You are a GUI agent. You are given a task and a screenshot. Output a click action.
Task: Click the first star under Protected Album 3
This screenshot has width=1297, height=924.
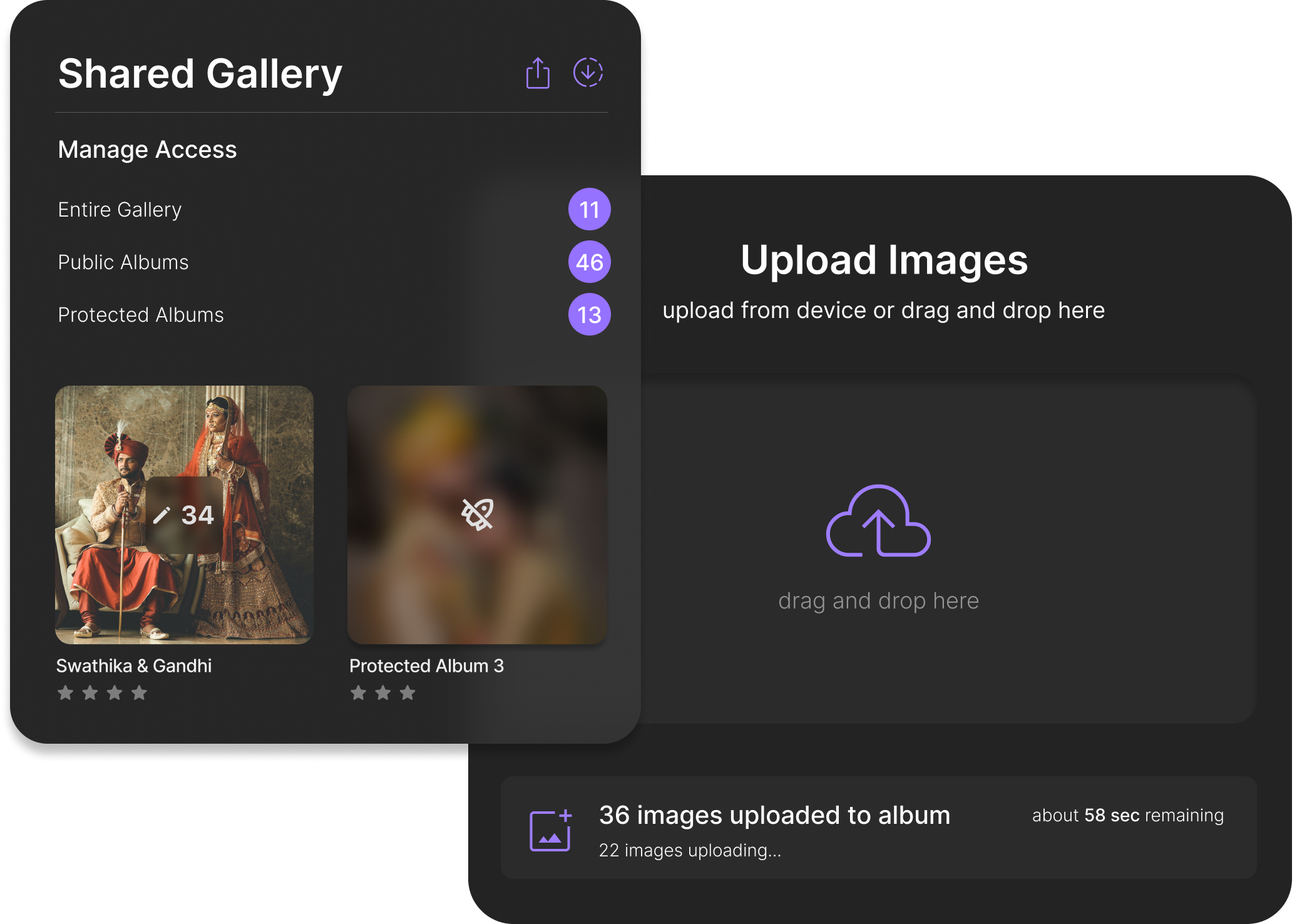point(358,693)
